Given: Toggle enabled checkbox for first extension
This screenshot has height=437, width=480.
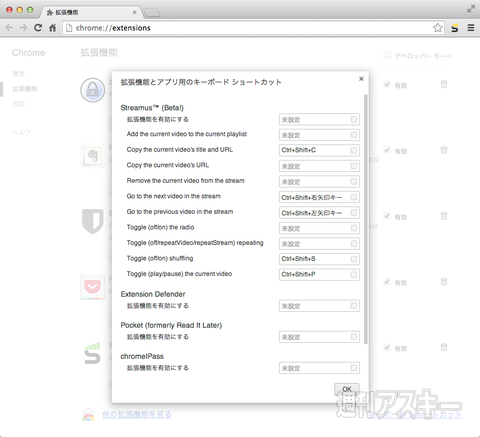Looking at the screenshot, I should (x=387, y=84).
